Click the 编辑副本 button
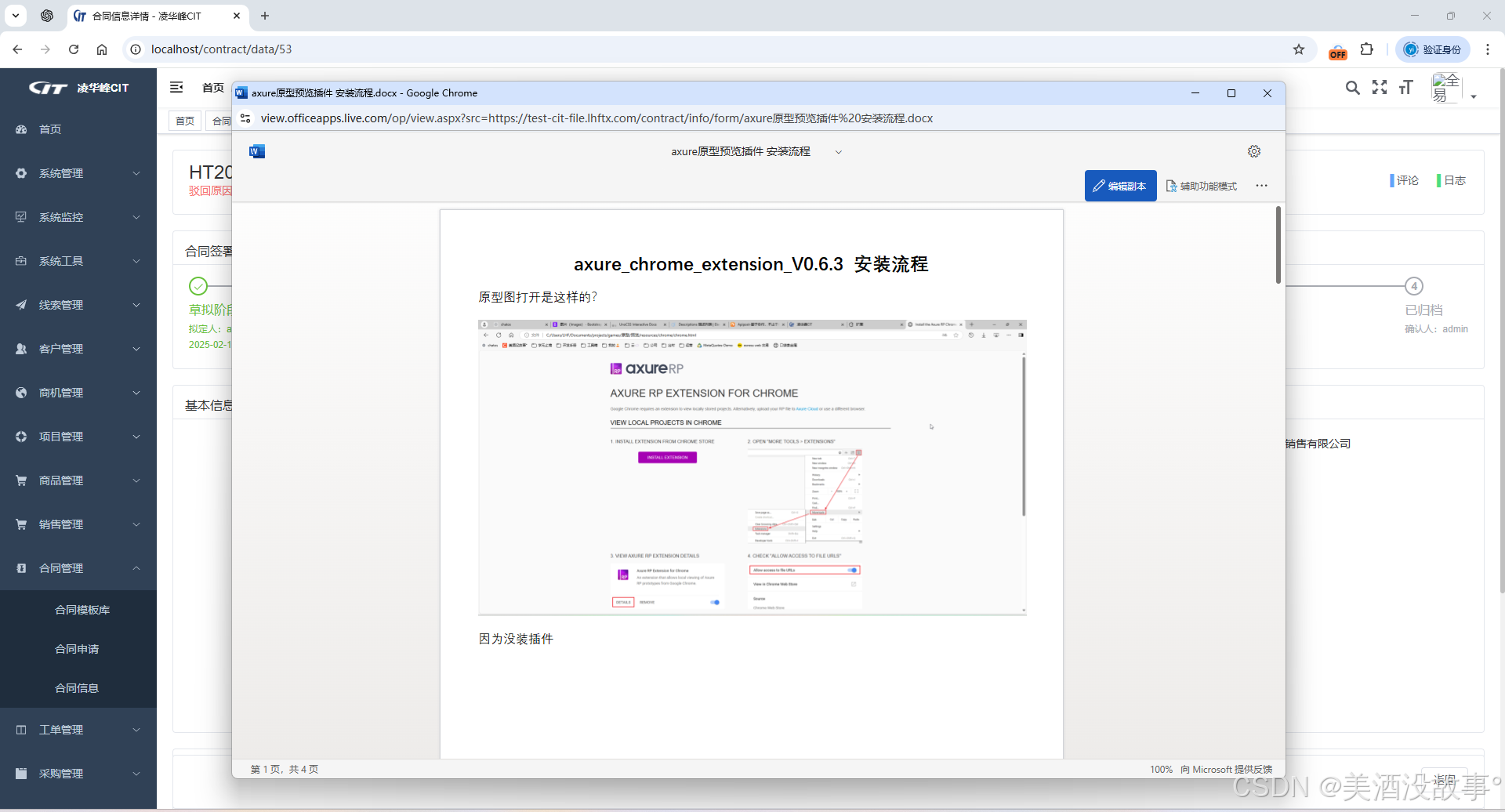 [1120, 186]
